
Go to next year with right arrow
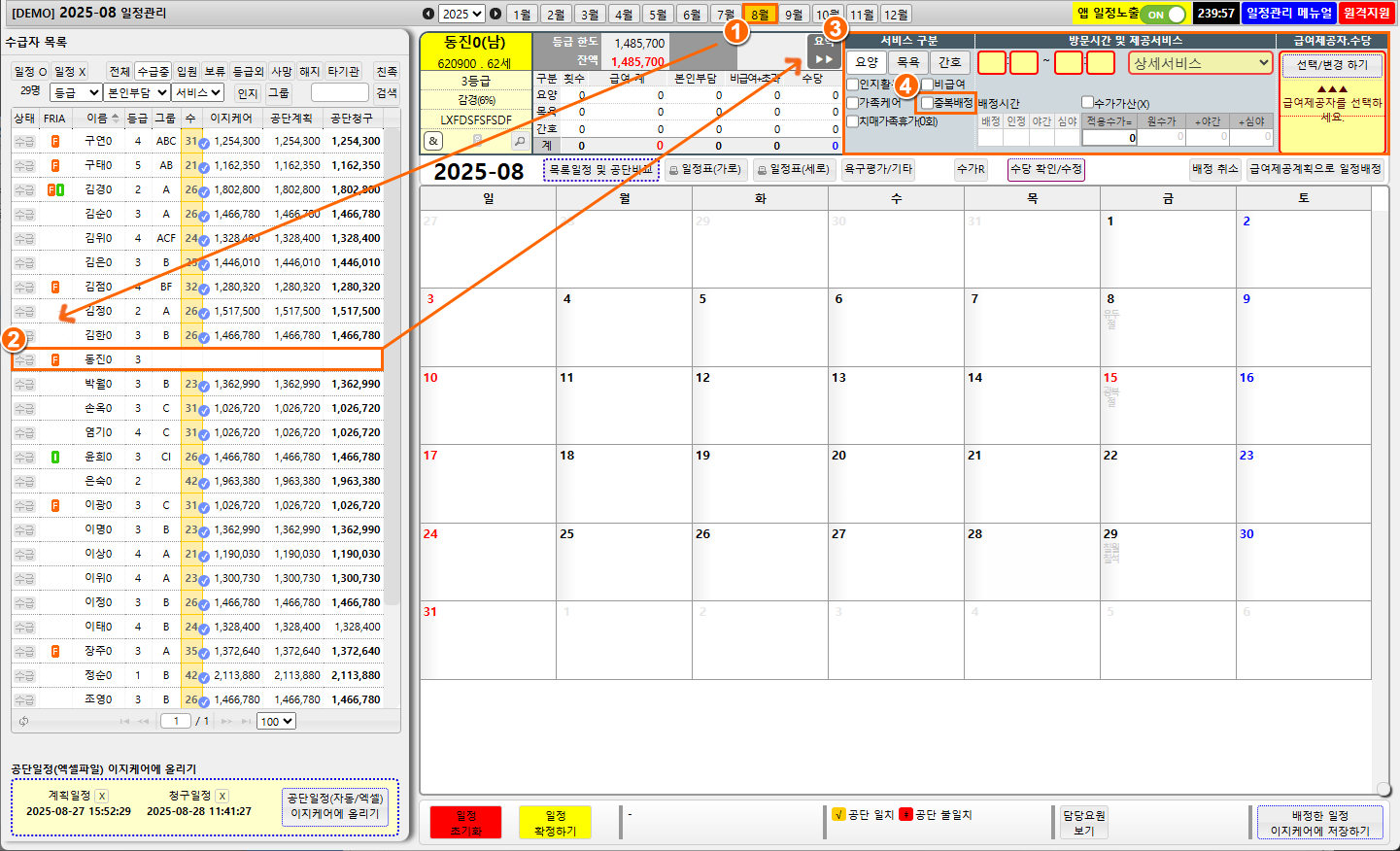[495, 14]
